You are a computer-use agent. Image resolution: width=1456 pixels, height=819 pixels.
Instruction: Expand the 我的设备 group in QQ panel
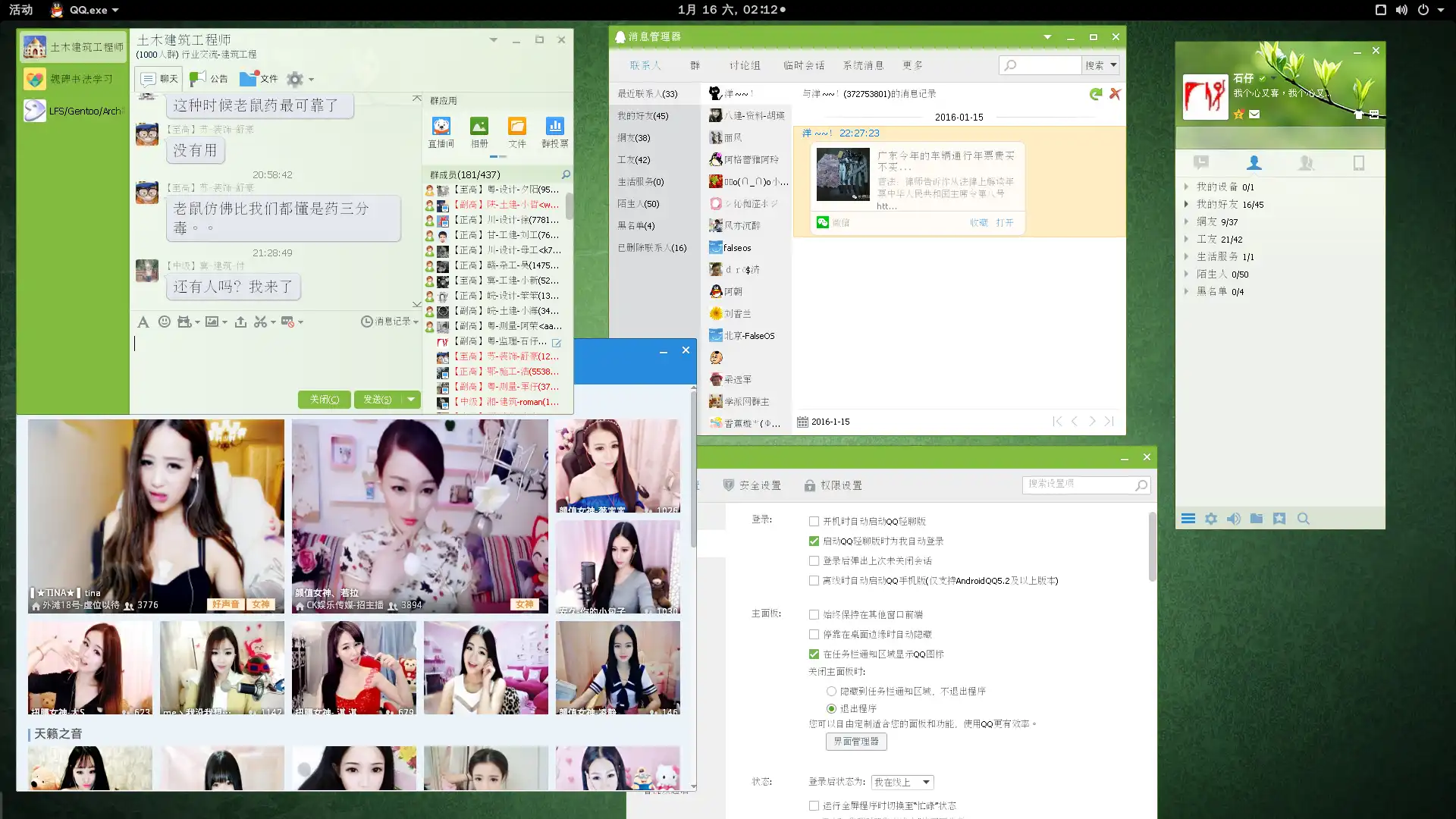point(1186,187)
